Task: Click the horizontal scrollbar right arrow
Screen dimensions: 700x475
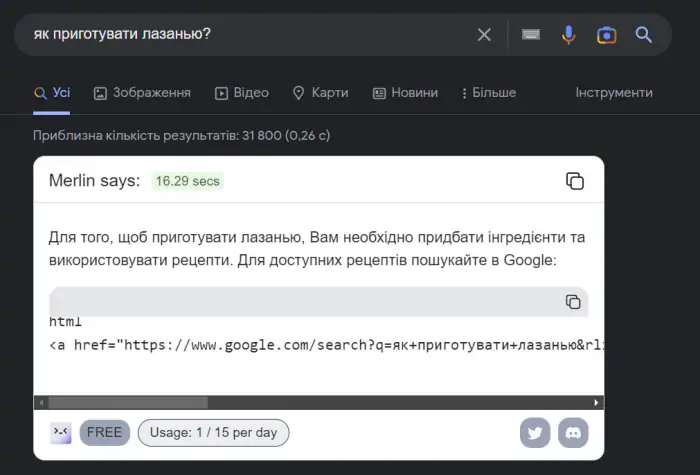Action: point(598,403)
